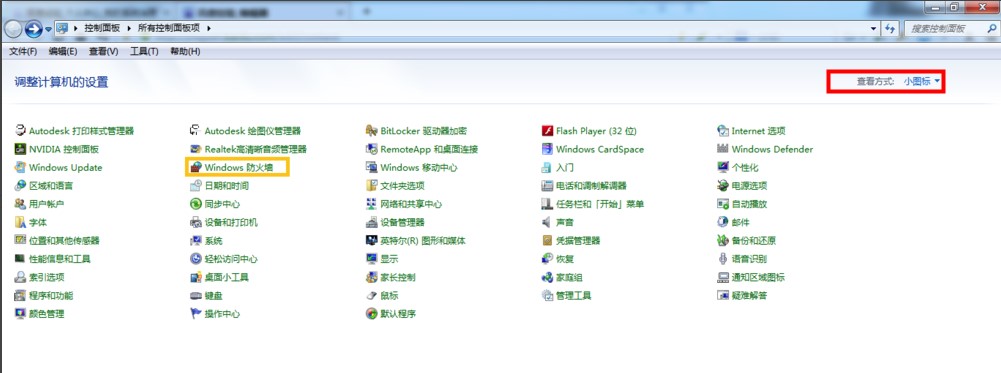The width and height of the screenshot is (1001, 373).
Task: Click the 显示 monitor icon
Action: tap(371, 259)
